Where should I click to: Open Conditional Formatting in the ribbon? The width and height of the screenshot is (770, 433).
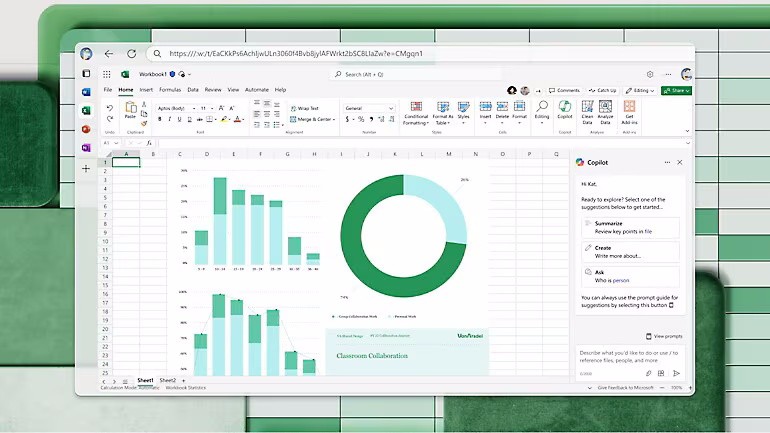click(x=416, y=110)
